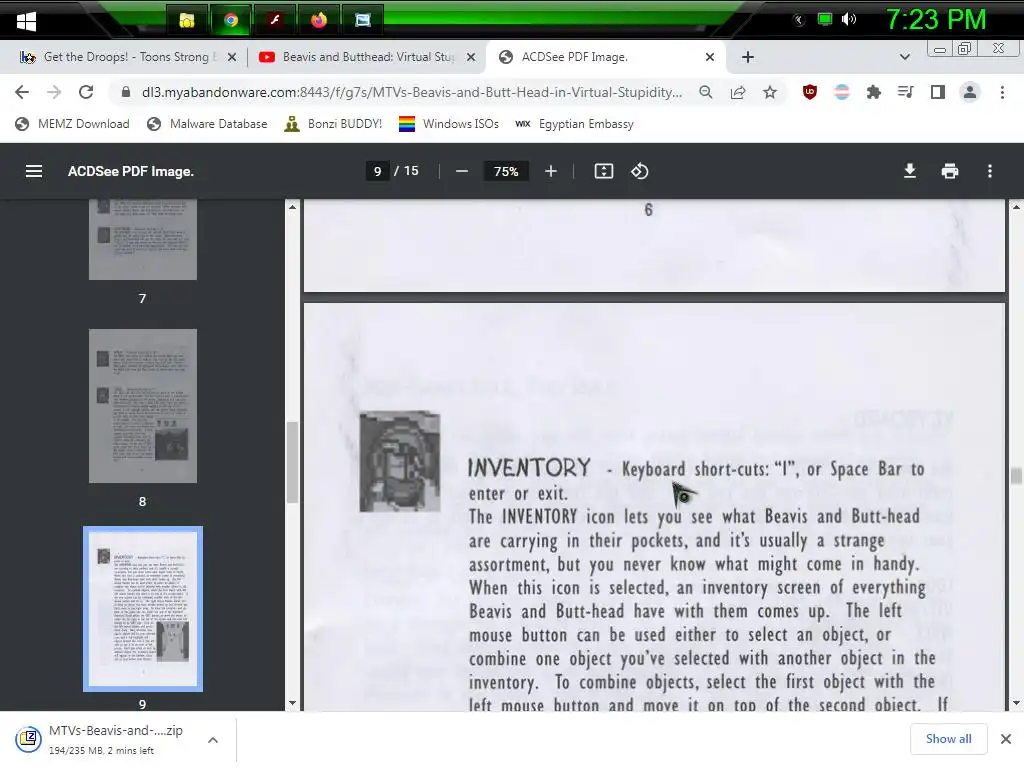Click the PDF page number field

coord(377,171)
